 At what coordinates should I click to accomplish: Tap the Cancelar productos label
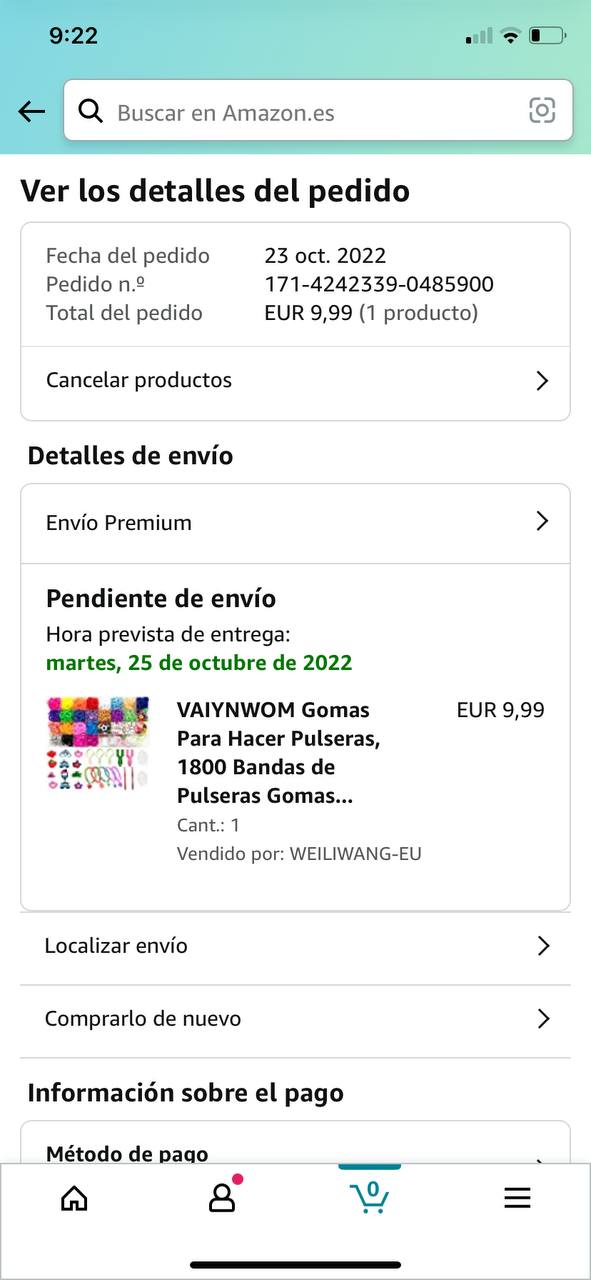point(139,380)
